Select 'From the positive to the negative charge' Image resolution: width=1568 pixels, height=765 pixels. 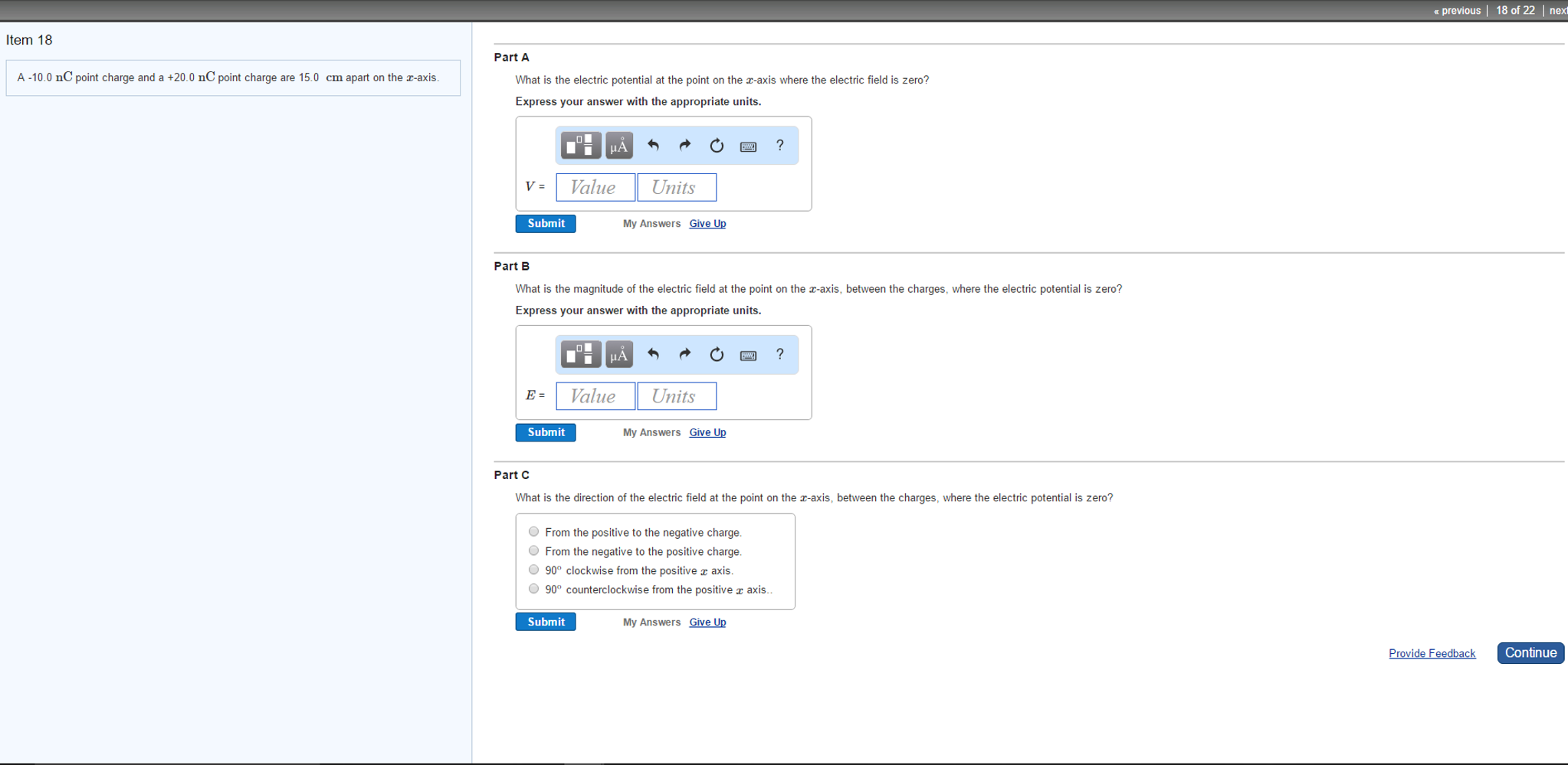coord(534,532)
